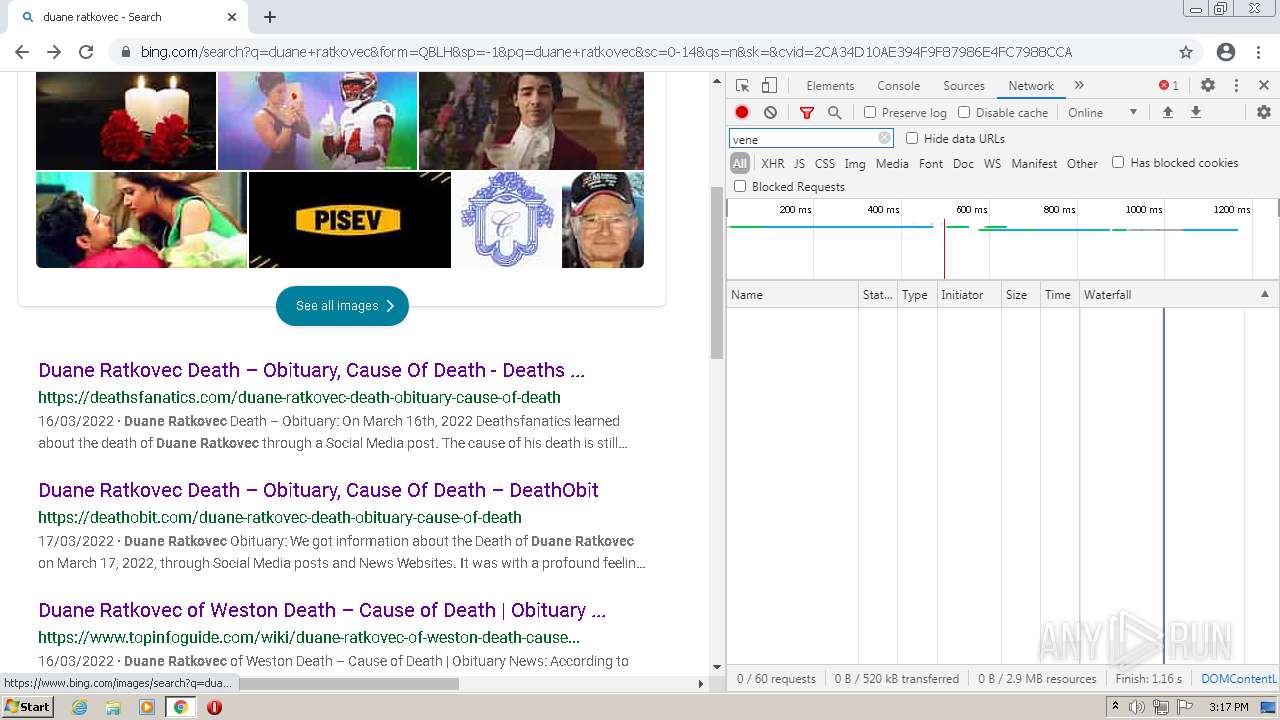1280x720 pixels.
Task: Open the Chrome profile avatar icon
Action: click(x=1226, y=52)
